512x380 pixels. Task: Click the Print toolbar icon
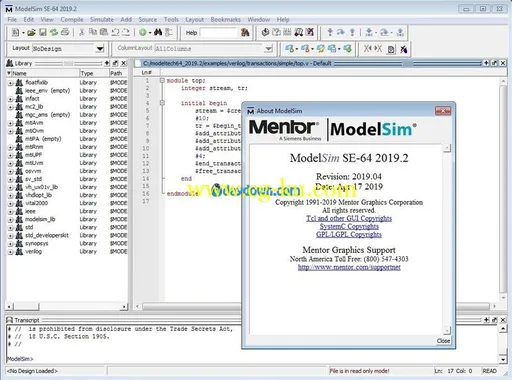pyautogui.click(x=65, y=32)
